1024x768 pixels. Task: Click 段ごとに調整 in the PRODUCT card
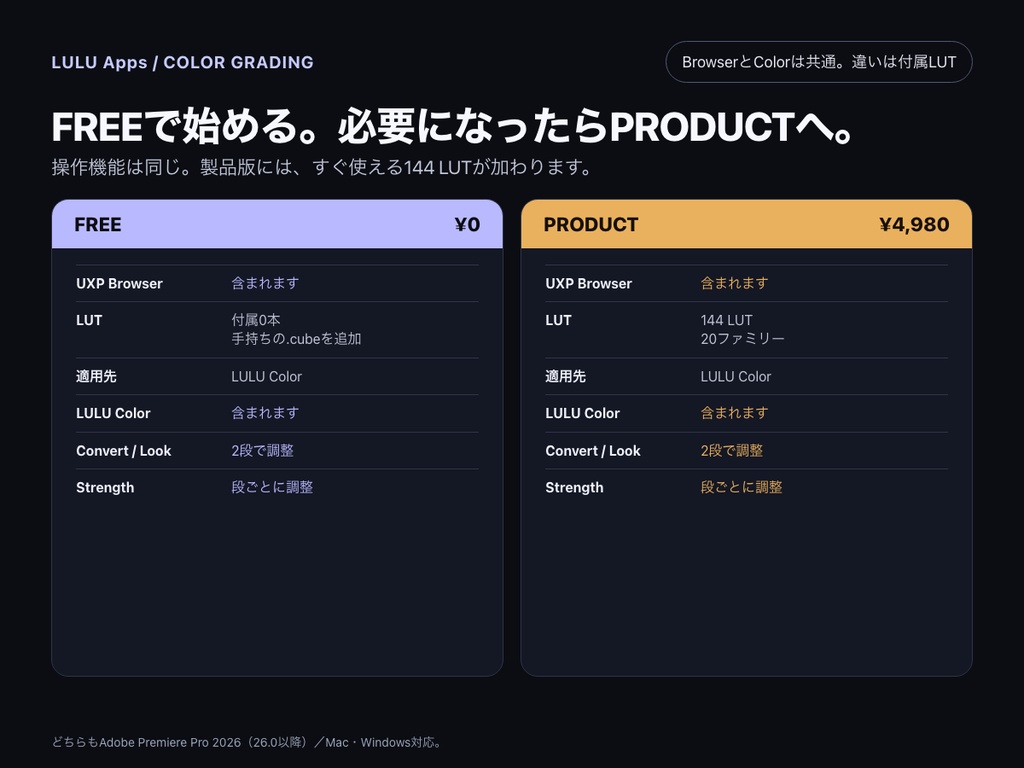tap(742, 487)
